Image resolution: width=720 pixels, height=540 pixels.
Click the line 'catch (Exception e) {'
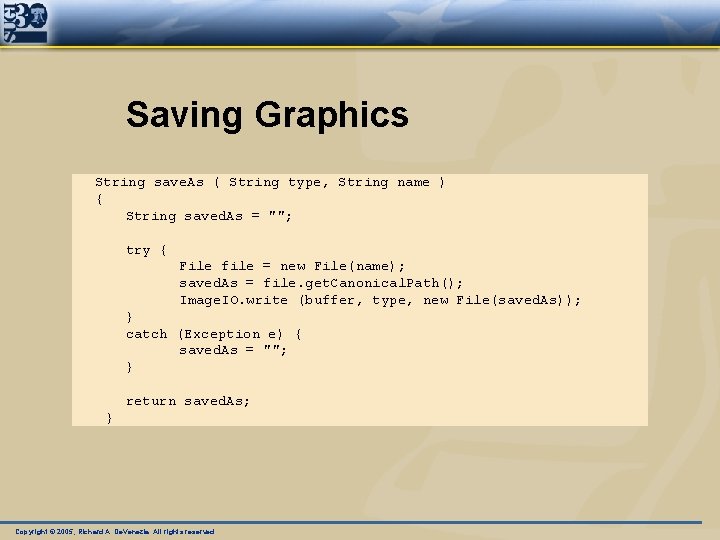click(214, 334)
